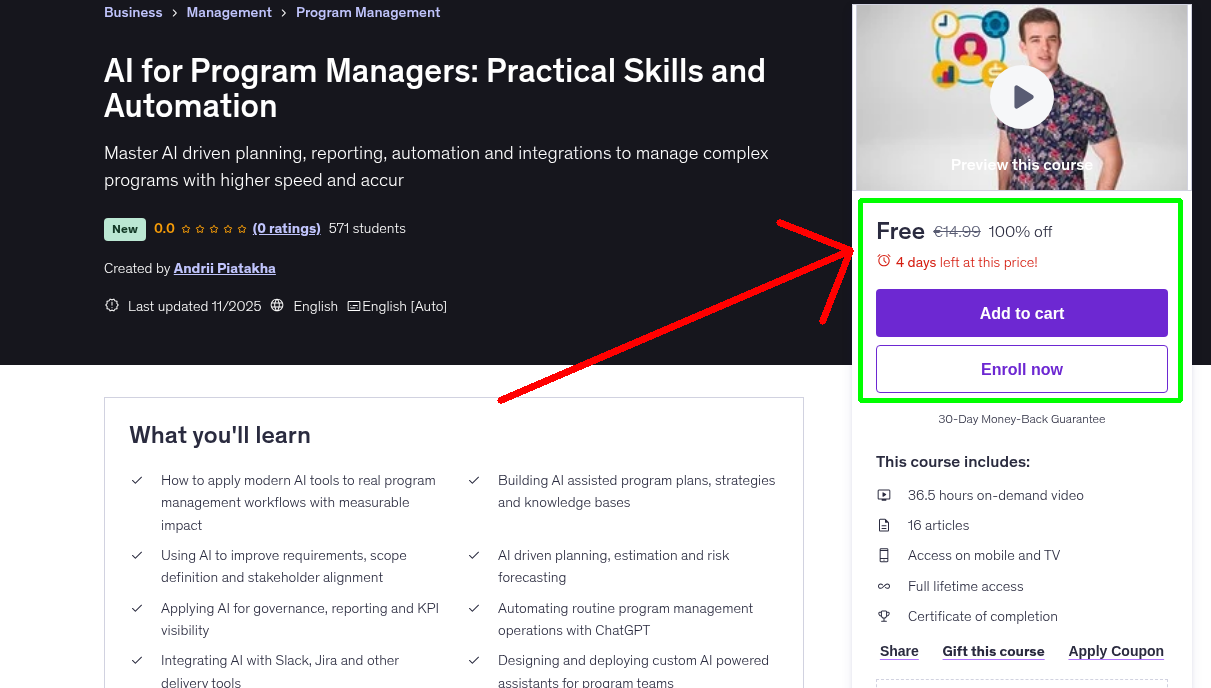The height and width of the screenshot is (688, 1211).
Task: Click the clock icon next to Last updated
Action: (111, 305)
